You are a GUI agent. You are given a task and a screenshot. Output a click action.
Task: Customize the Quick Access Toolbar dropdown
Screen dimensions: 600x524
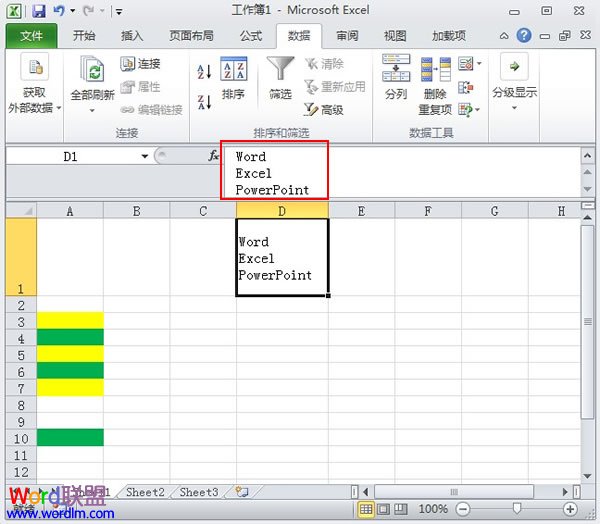119,11
